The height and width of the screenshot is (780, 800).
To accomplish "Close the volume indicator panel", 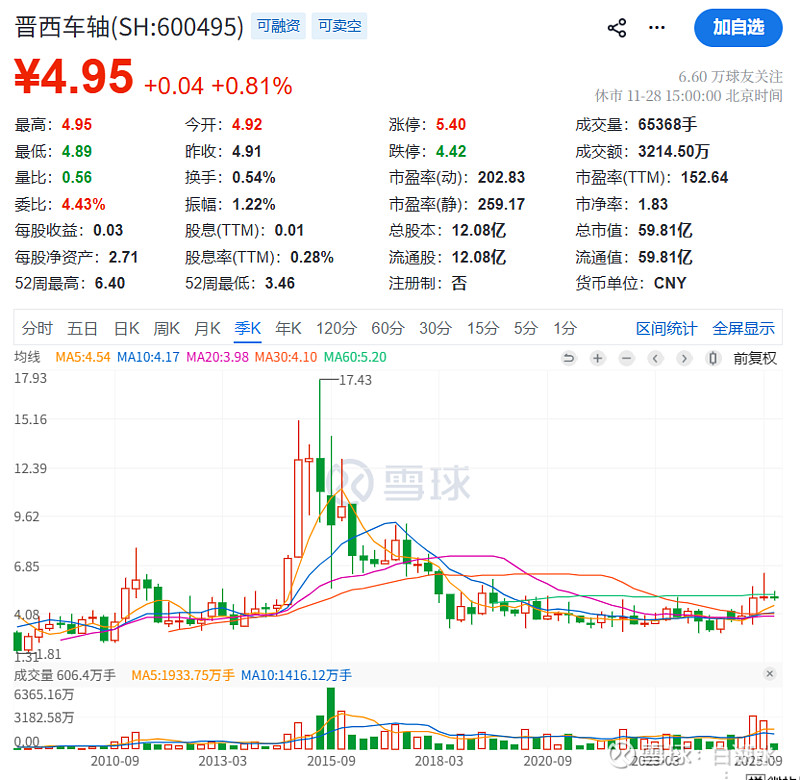I will 769,674.
